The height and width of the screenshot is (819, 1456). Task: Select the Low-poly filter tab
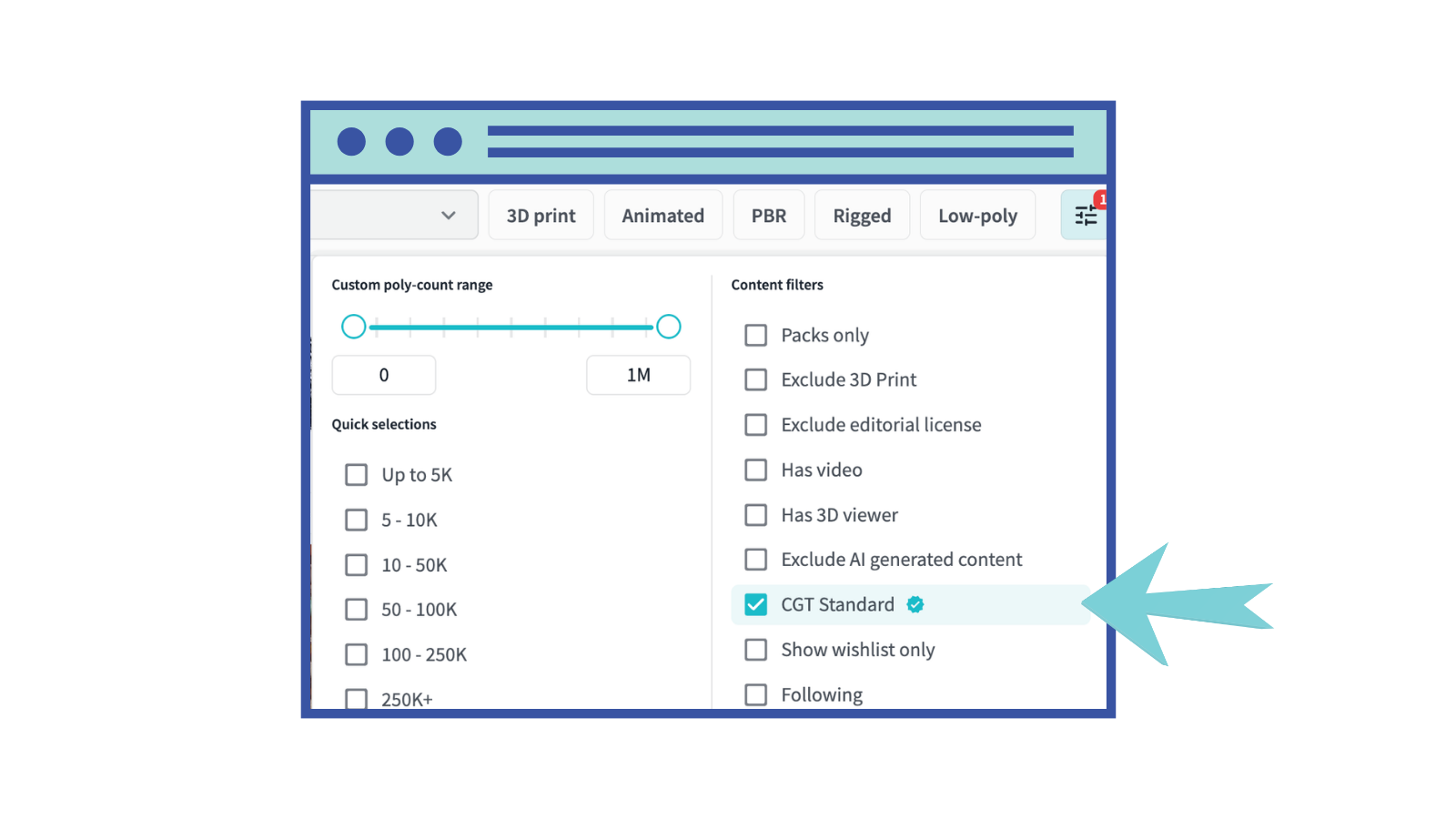pyautogui.click(x=977, y=216)
